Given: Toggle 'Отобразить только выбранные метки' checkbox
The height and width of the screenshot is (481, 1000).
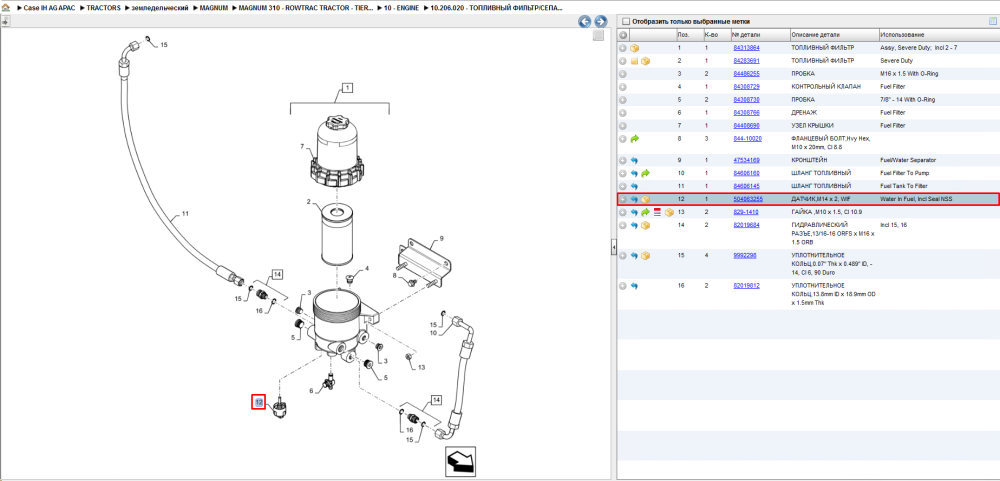Looking at the screenshot, I should point(626,20).
